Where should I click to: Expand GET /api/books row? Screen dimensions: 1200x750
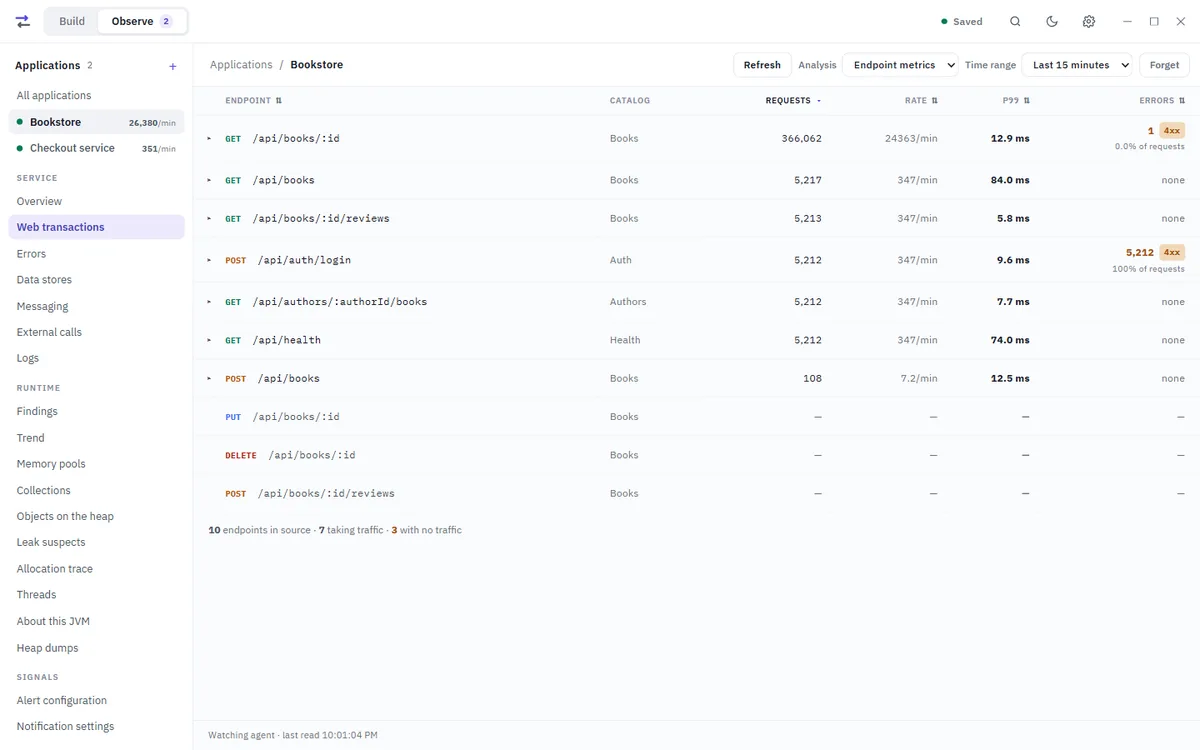[x=209, y=180]
